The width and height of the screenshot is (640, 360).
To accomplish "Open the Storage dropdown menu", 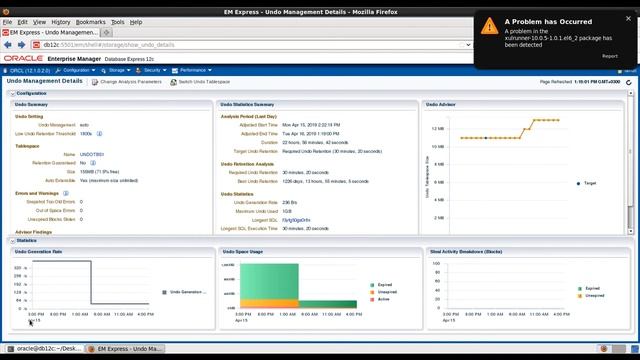I will pyautogui.click(x=116, y=70).
